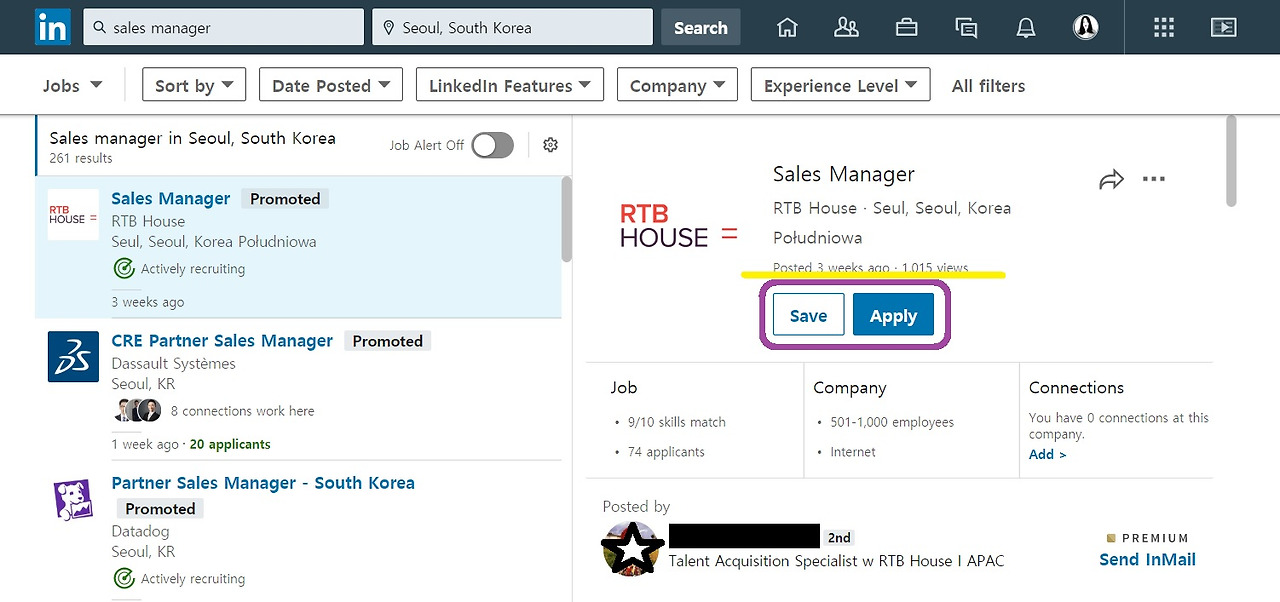Open the LinkedIn Learning video icon
This screenshot has width=1280, height=602.
1223,28
